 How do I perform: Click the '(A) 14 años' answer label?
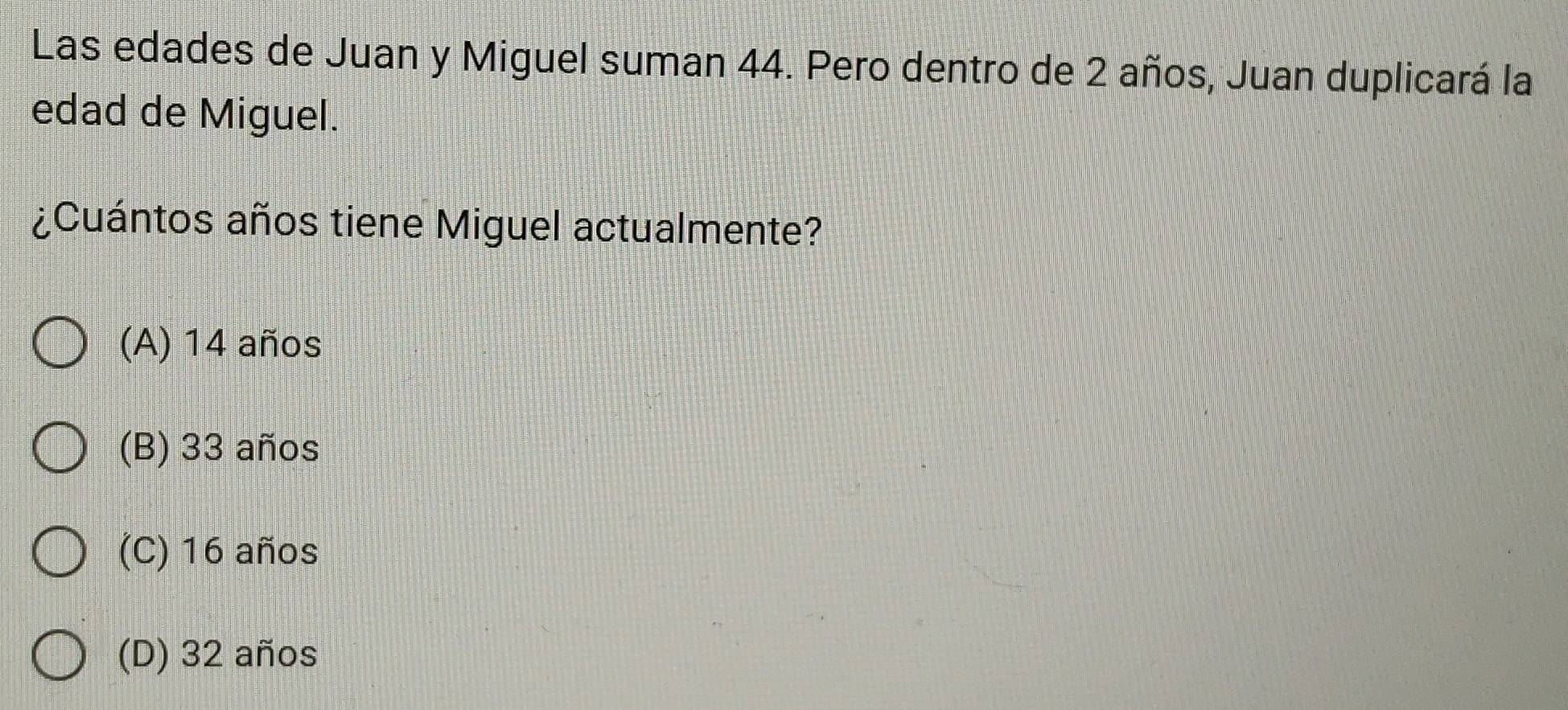point(220,345)
